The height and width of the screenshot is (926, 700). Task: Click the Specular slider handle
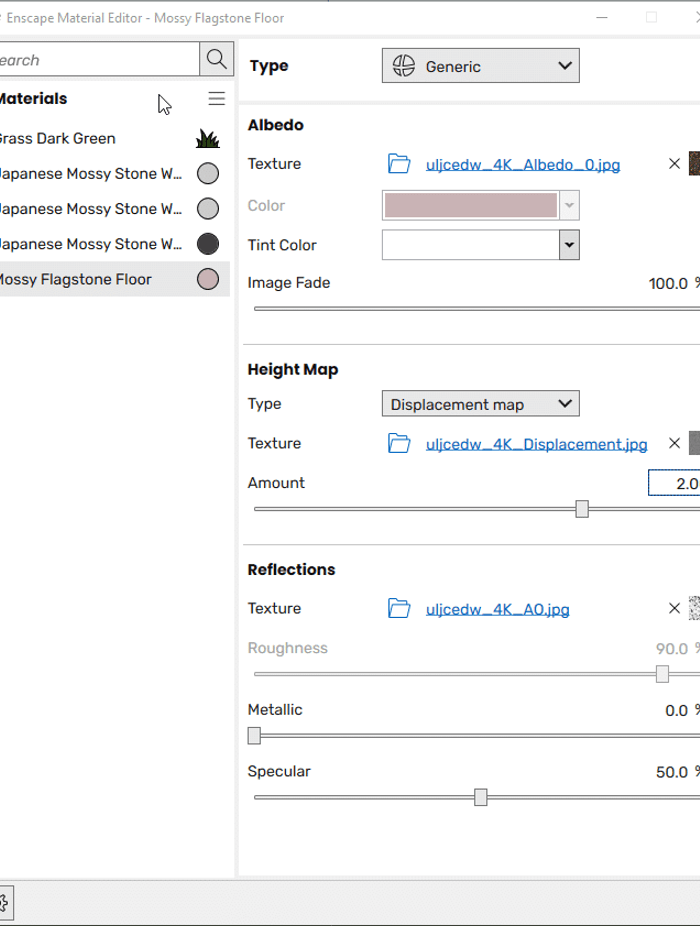481,797
